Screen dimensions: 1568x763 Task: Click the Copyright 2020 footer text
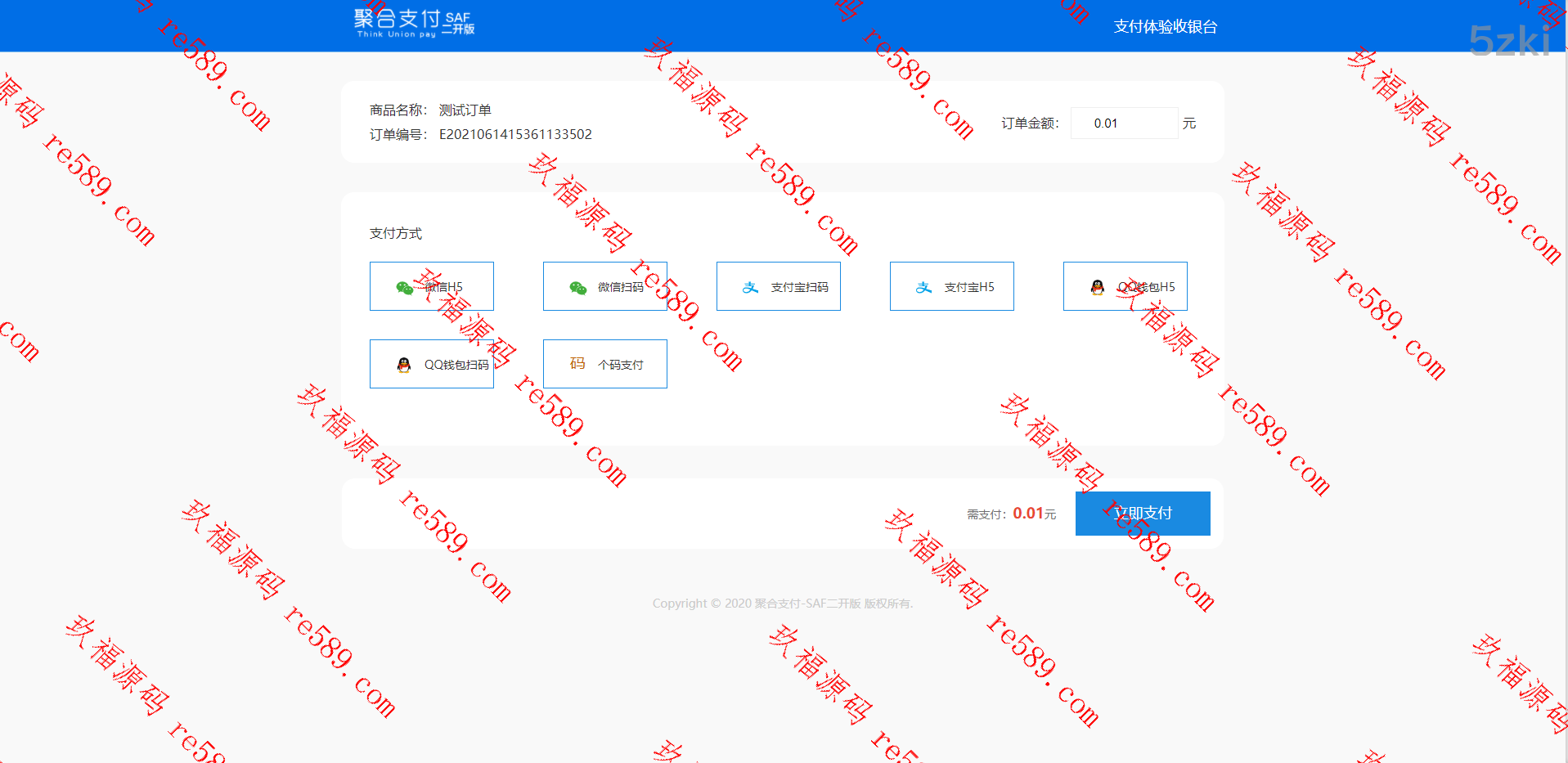[x=782, y=604]
